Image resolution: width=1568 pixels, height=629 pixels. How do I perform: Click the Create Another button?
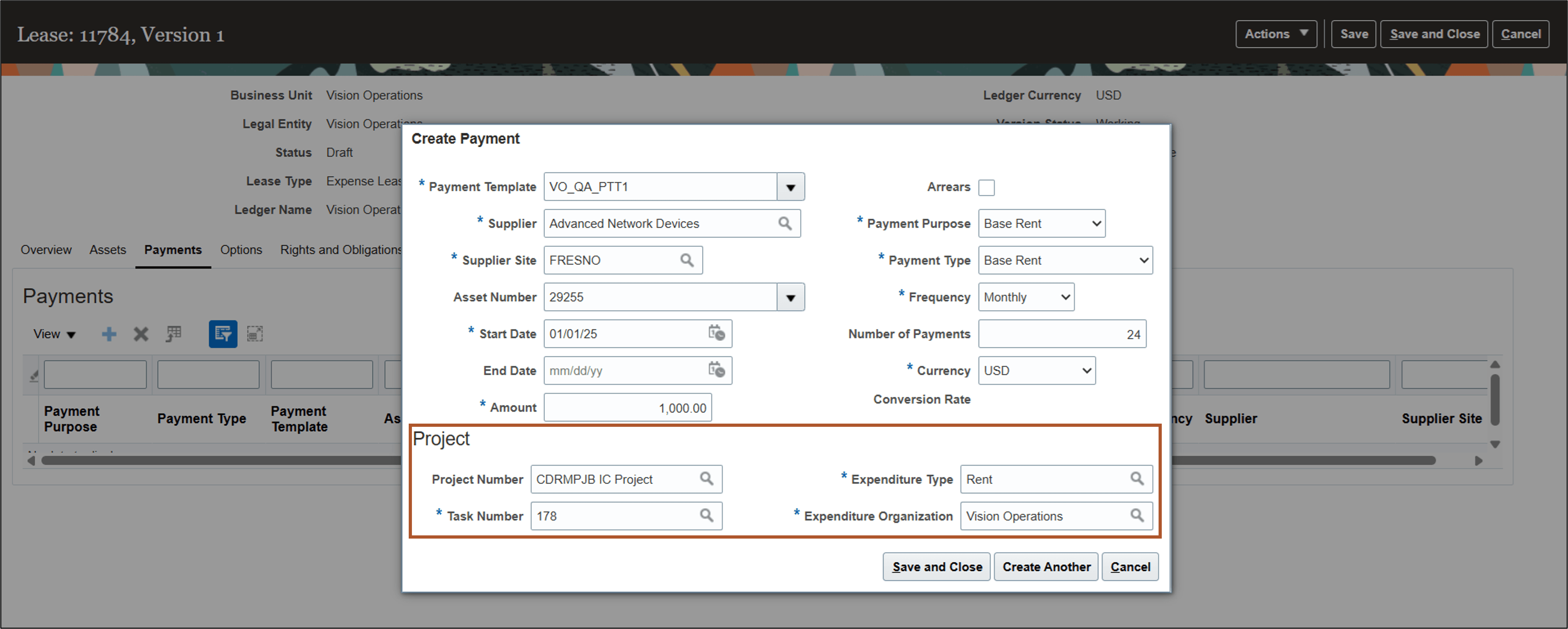point(1046,566)
